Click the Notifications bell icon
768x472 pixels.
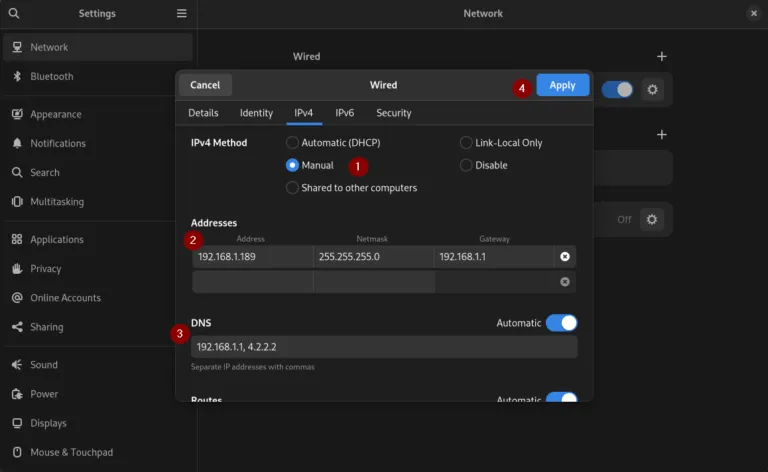point(17,143)
